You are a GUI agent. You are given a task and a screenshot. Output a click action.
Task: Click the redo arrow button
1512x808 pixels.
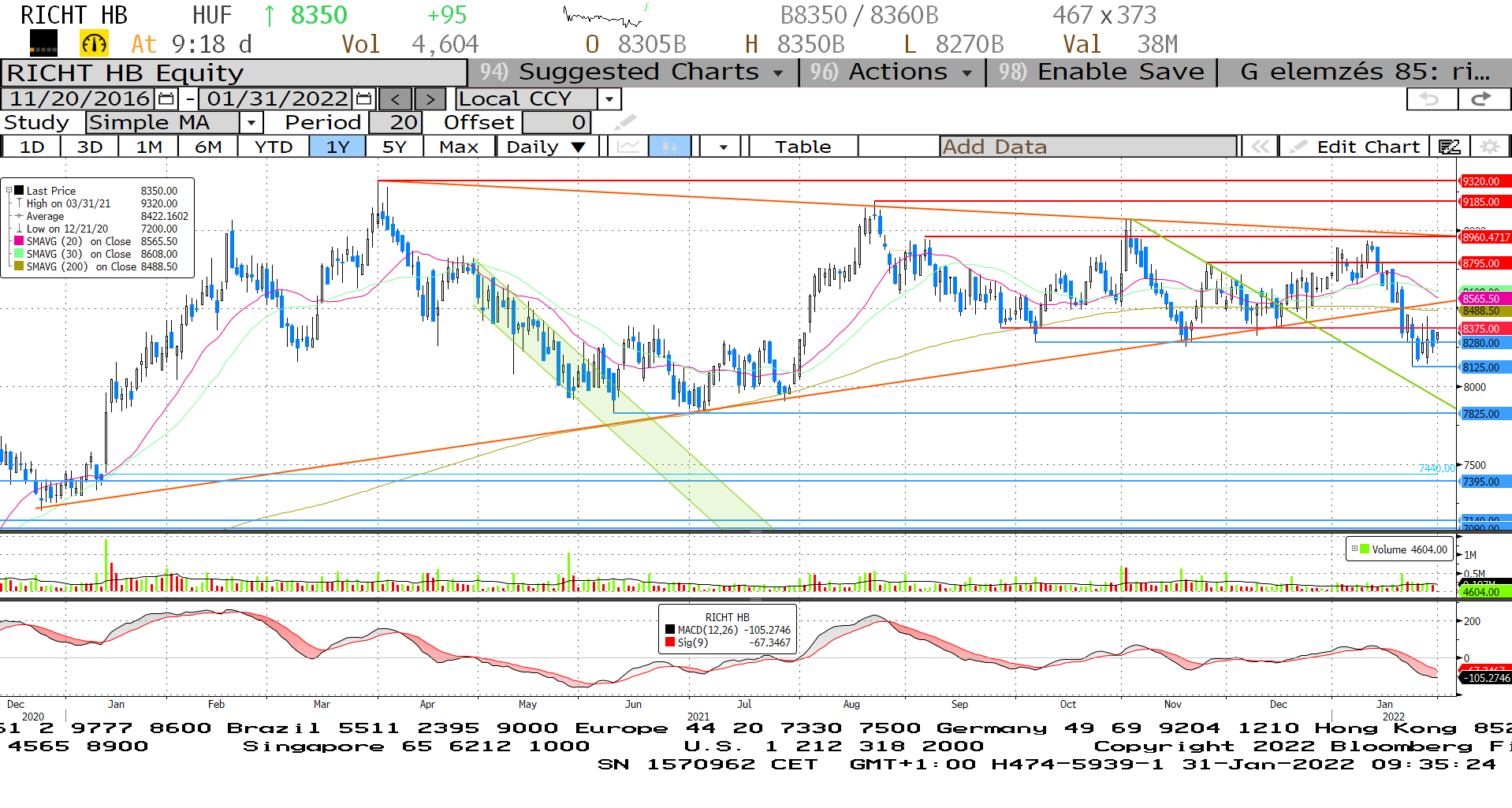click(1483, 99)
